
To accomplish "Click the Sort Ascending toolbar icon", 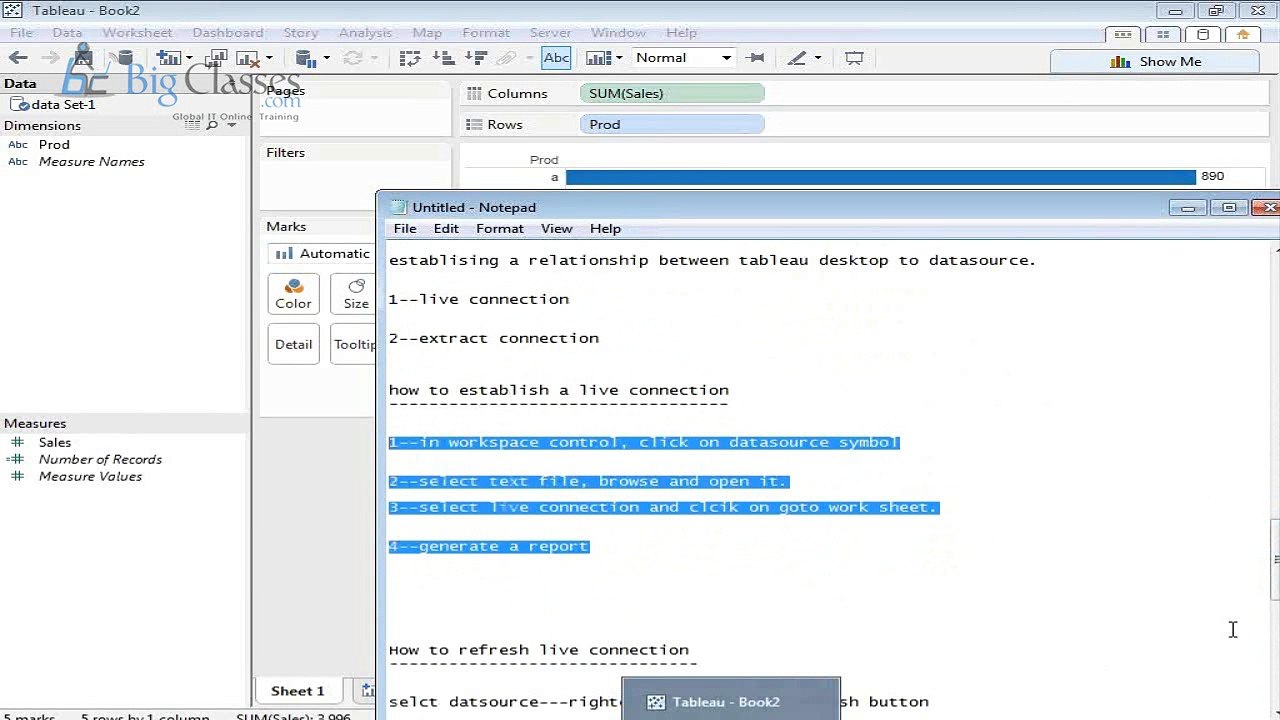I will (x=442, y=58).
